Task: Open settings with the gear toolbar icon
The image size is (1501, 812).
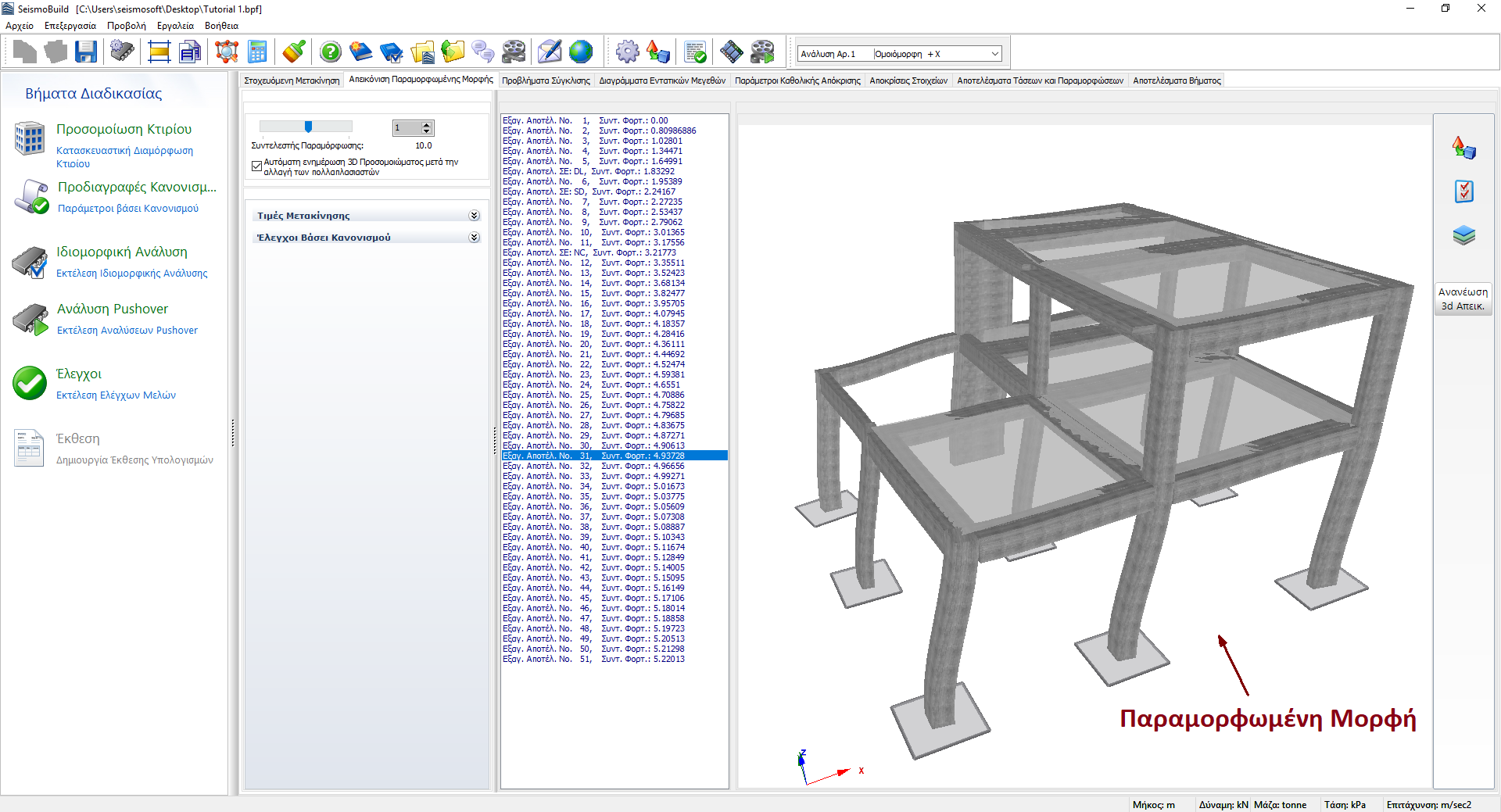Action: (x=627, y=52)
